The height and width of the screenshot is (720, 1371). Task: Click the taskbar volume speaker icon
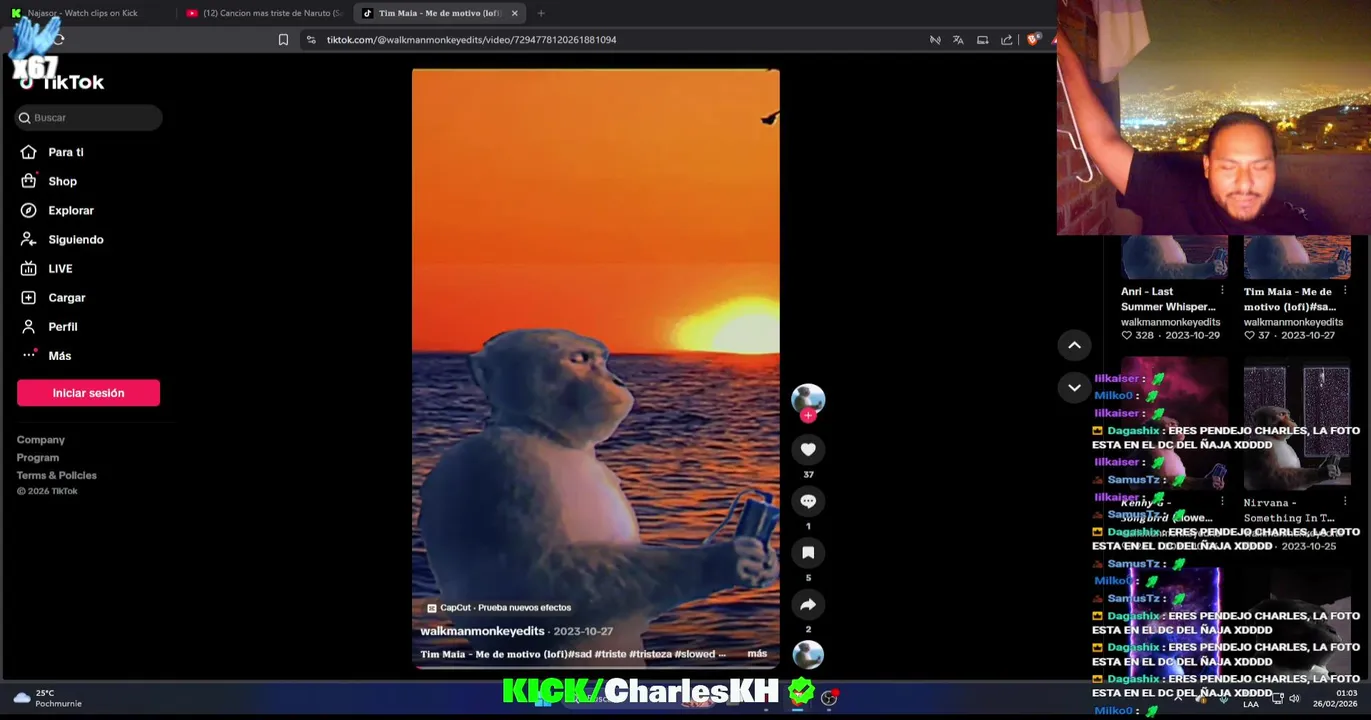(1293, 699)
